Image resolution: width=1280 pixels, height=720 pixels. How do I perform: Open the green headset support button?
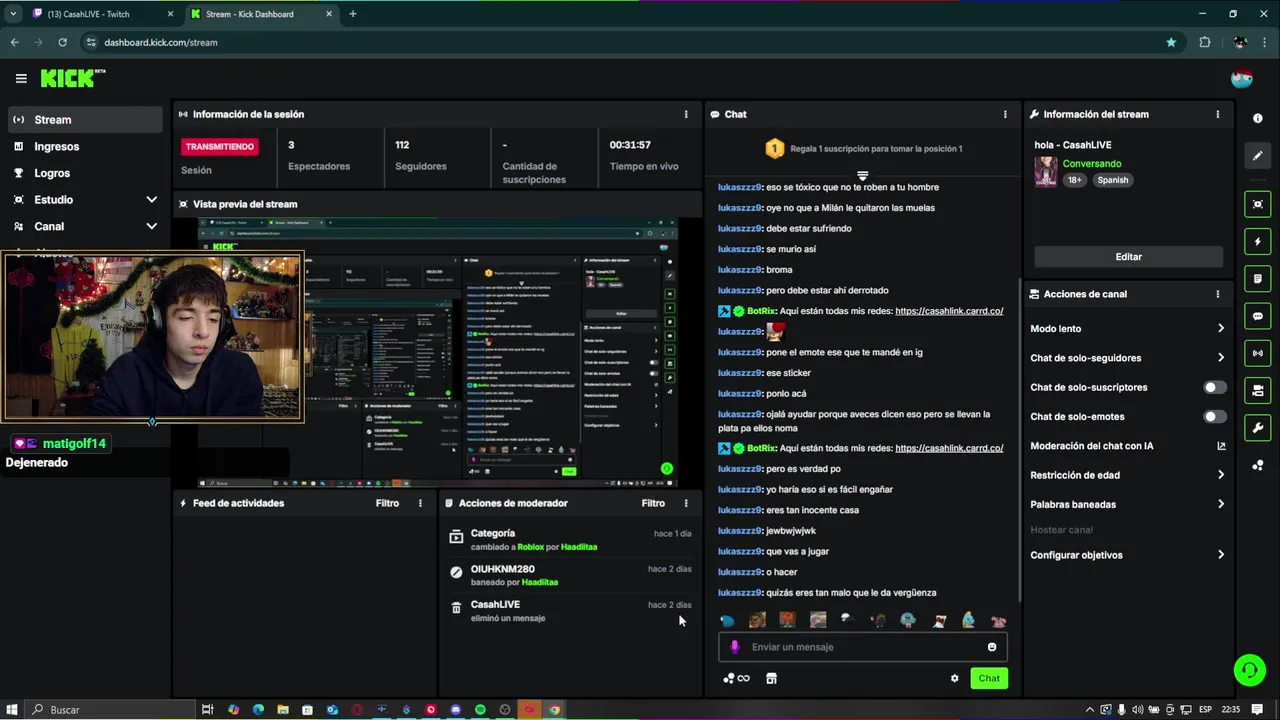(1249, 670)
